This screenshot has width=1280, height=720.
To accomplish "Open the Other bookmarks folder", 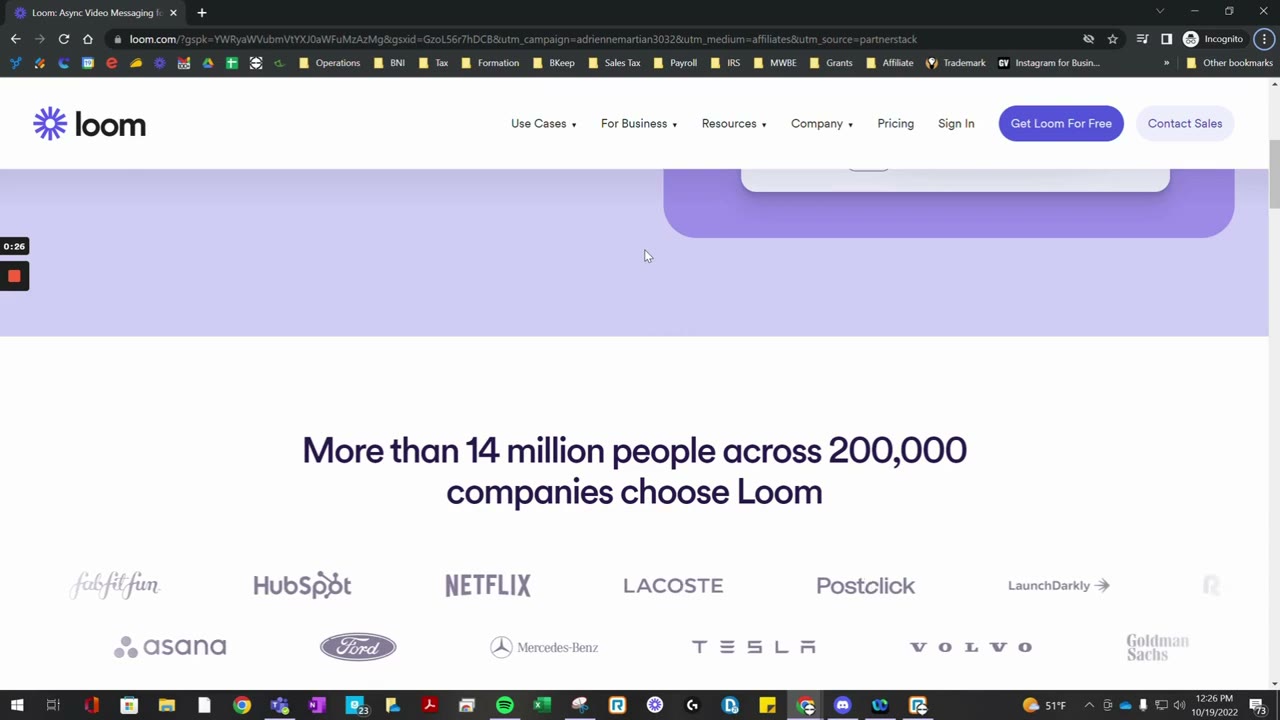I will click(x=1229, y=63).
